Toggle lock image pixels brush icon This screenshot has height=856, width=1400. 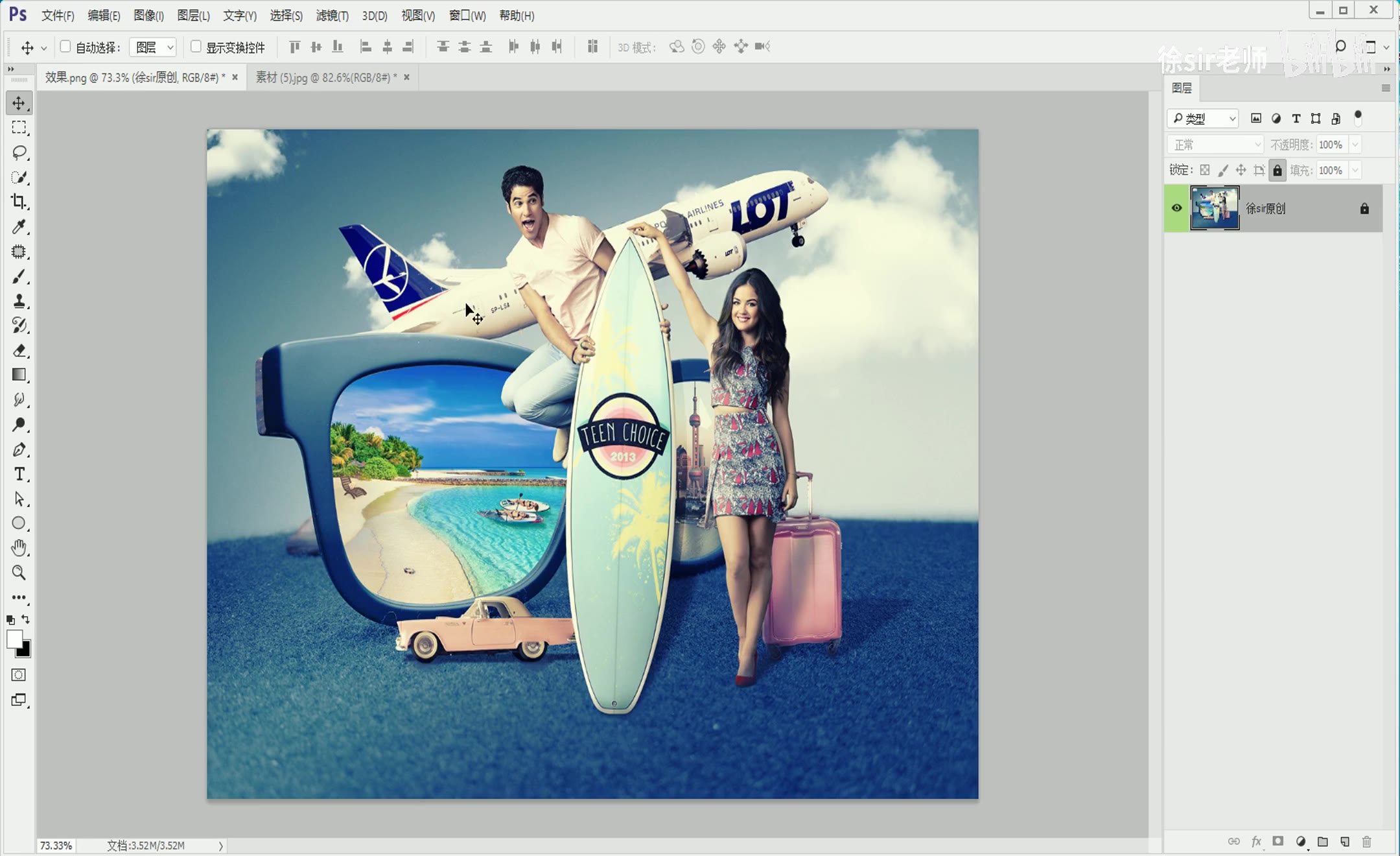1222,170
